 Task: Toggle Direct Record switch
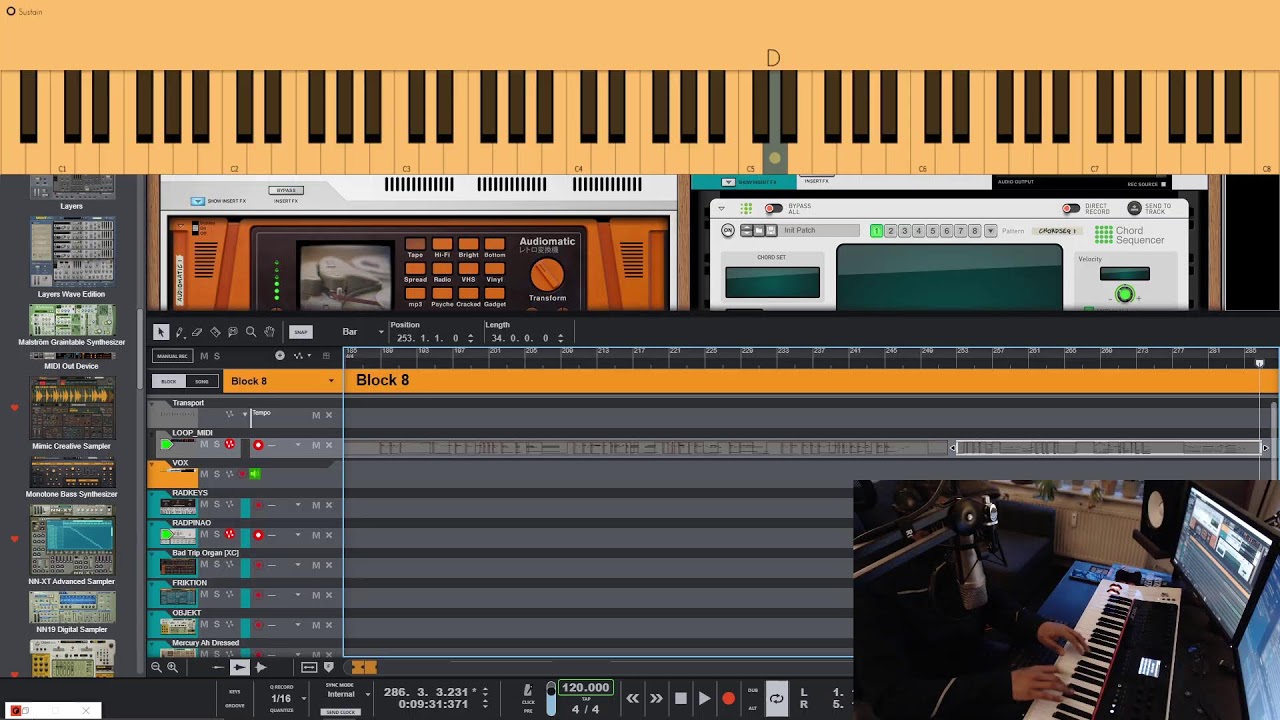(x=1071, y=209)
